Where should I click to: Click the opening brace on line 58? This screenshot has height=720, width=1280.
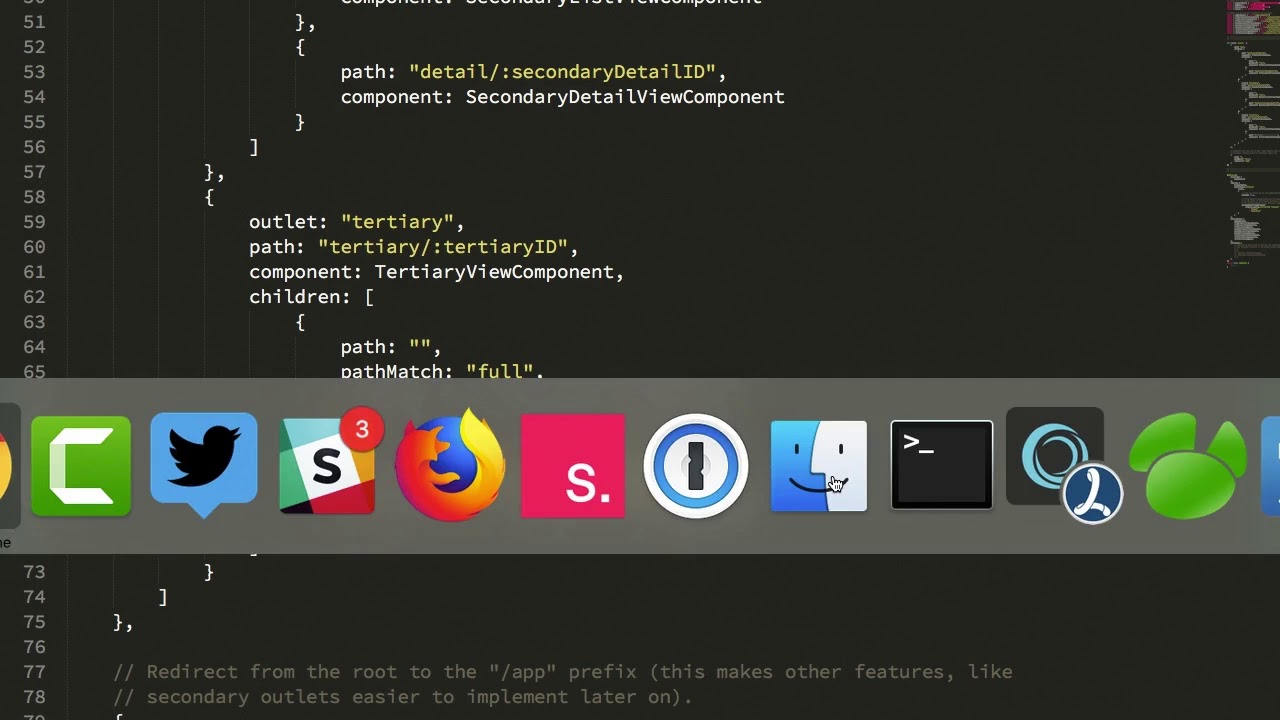click(x=209, y=197)
